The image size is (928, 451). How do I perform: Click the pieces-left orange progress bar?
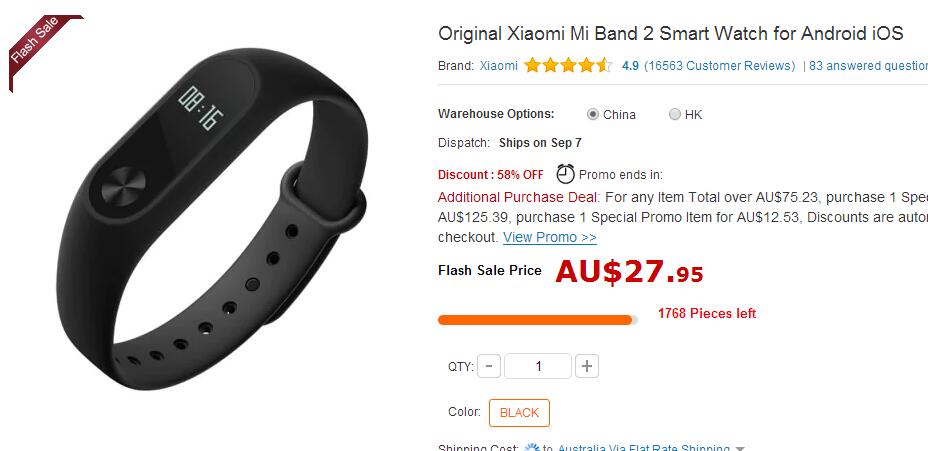(x=538, y=320)
